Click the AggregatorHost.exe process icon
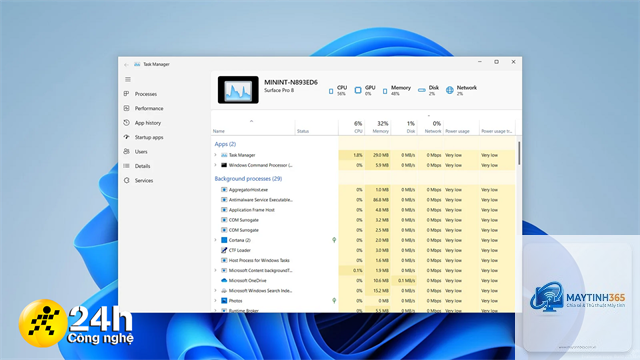 click(x=224, y=190)
